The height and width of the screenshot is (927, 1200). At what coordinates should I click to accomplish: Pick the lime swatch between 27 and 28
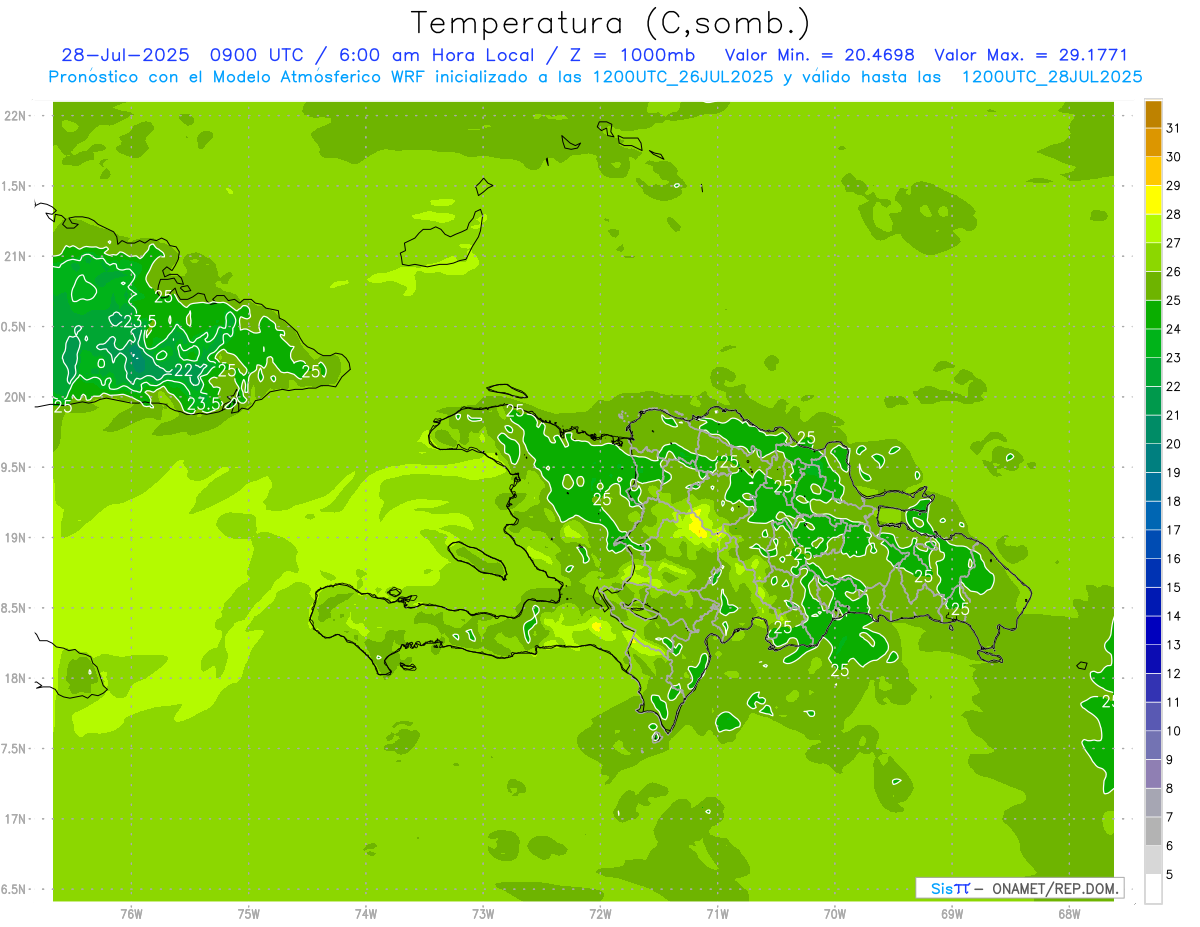1153,229
